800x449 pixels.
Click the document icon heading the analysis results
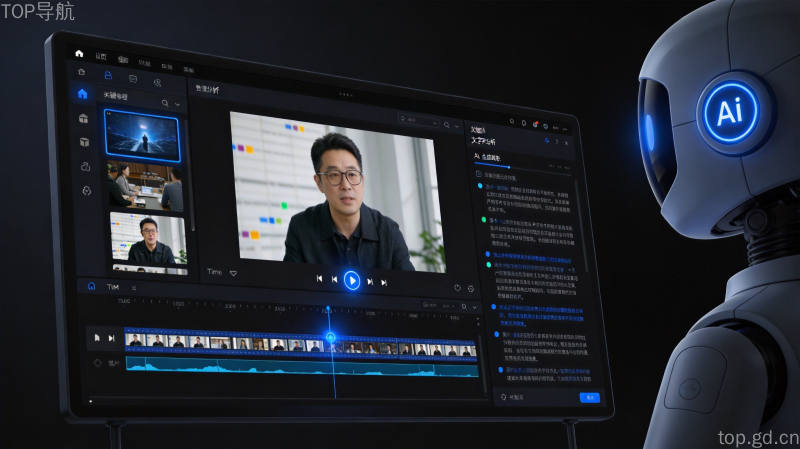click(479, 174)
